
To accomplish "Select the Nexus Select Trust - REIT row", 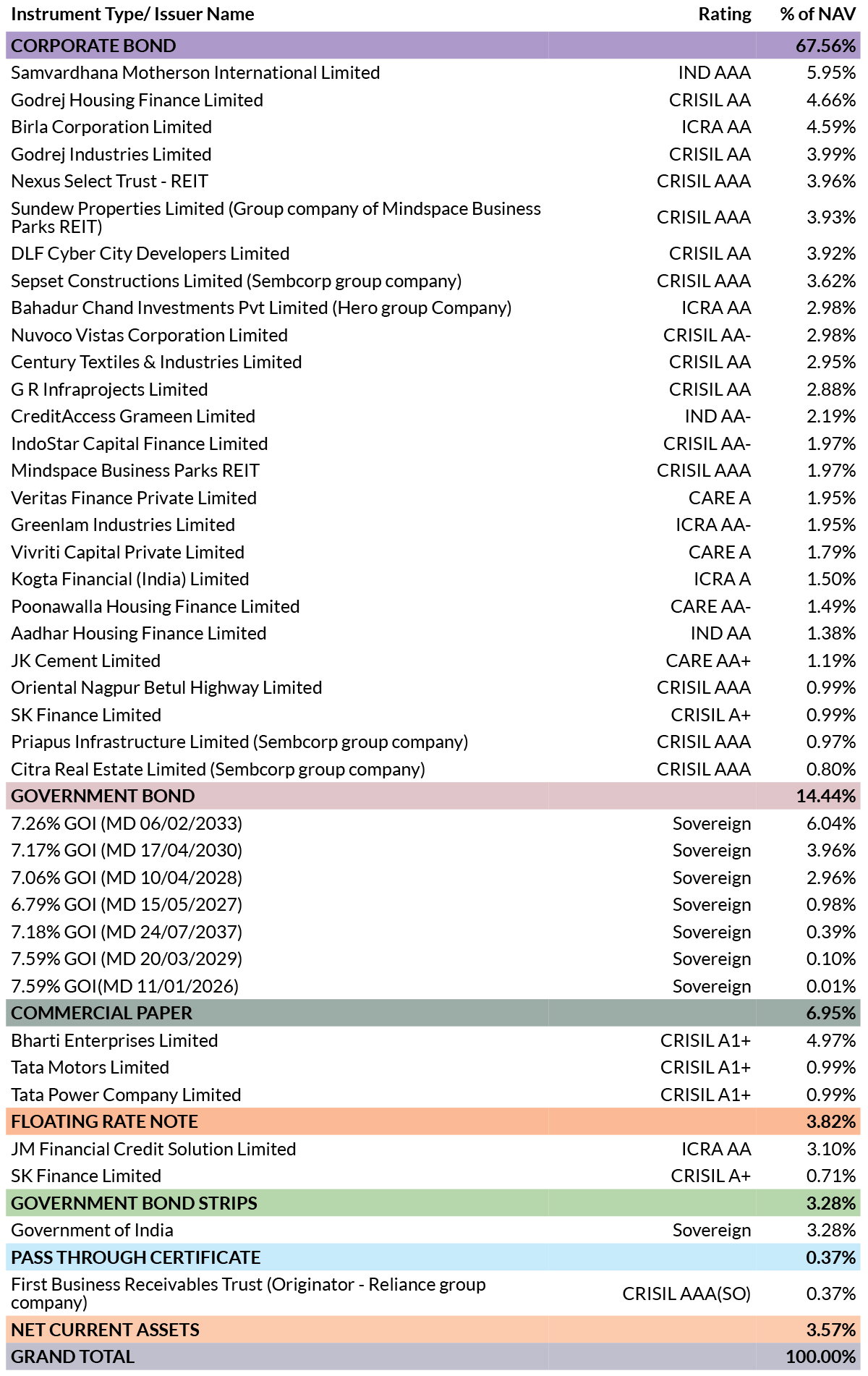I will click(x=433, y=181).
